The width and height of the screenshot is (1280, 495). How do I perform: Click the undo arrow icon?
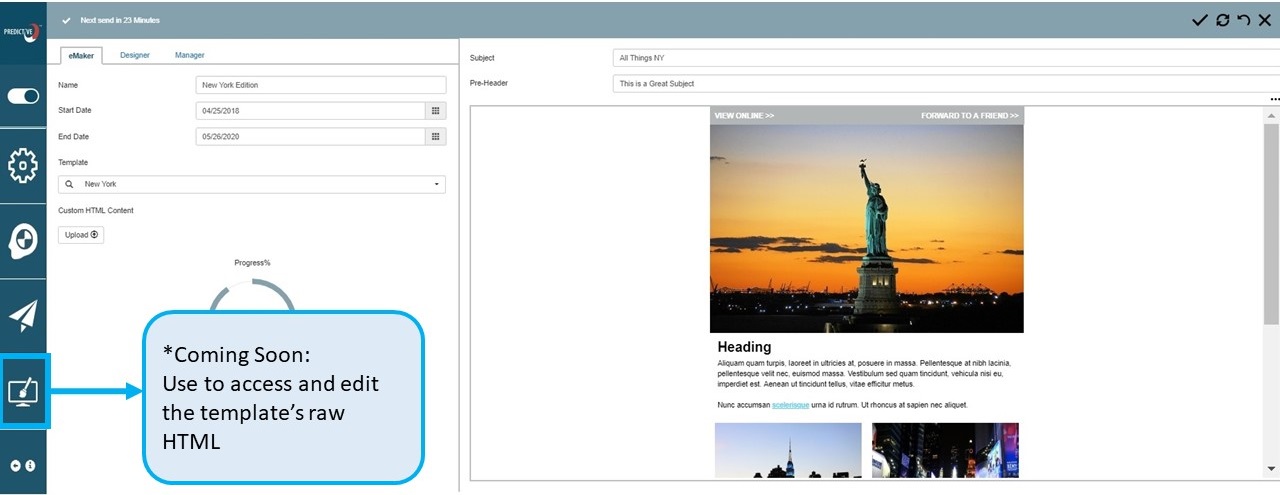coord(1243,20)
